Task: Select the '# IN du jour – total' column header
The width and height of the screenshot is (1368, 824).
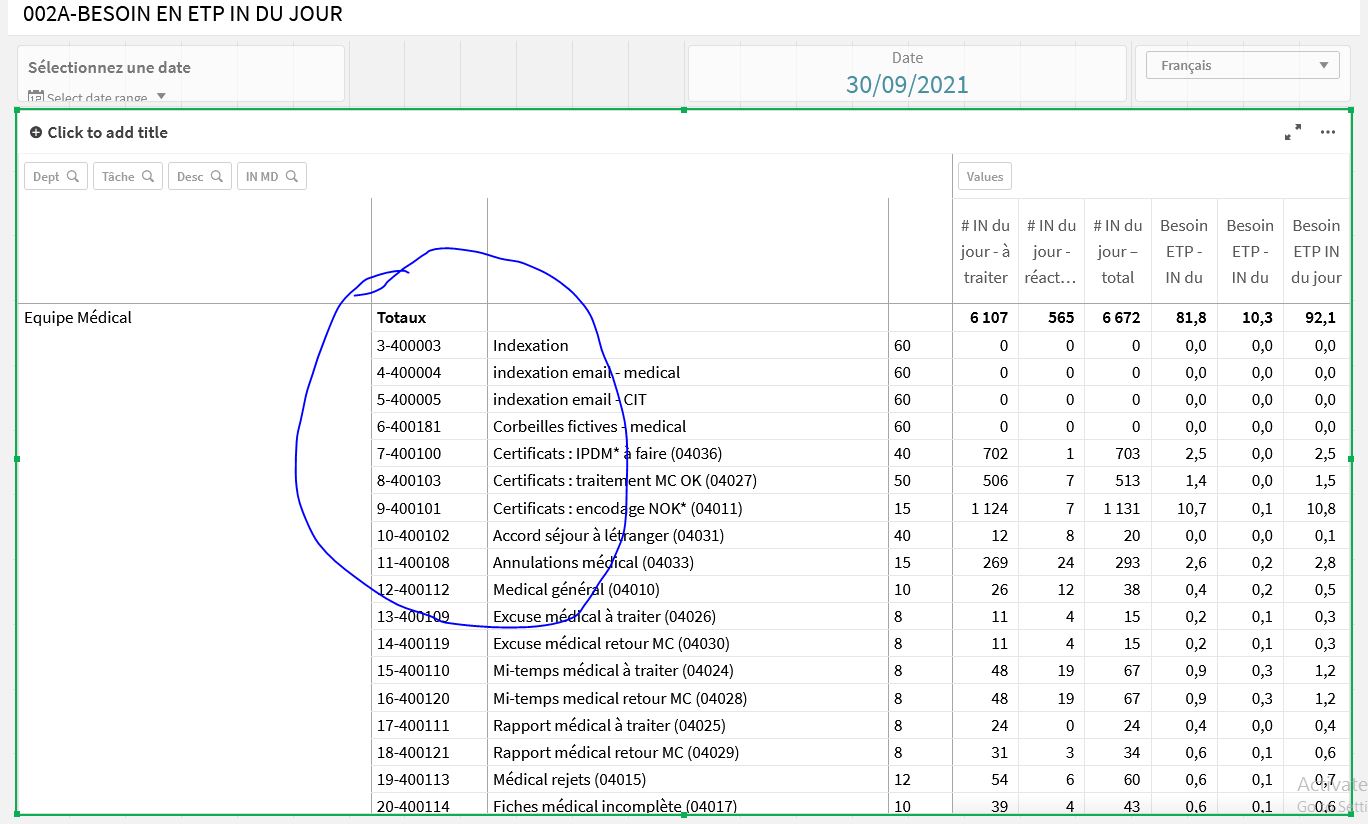Action: pyautogui.click(x=1117, y=252)
